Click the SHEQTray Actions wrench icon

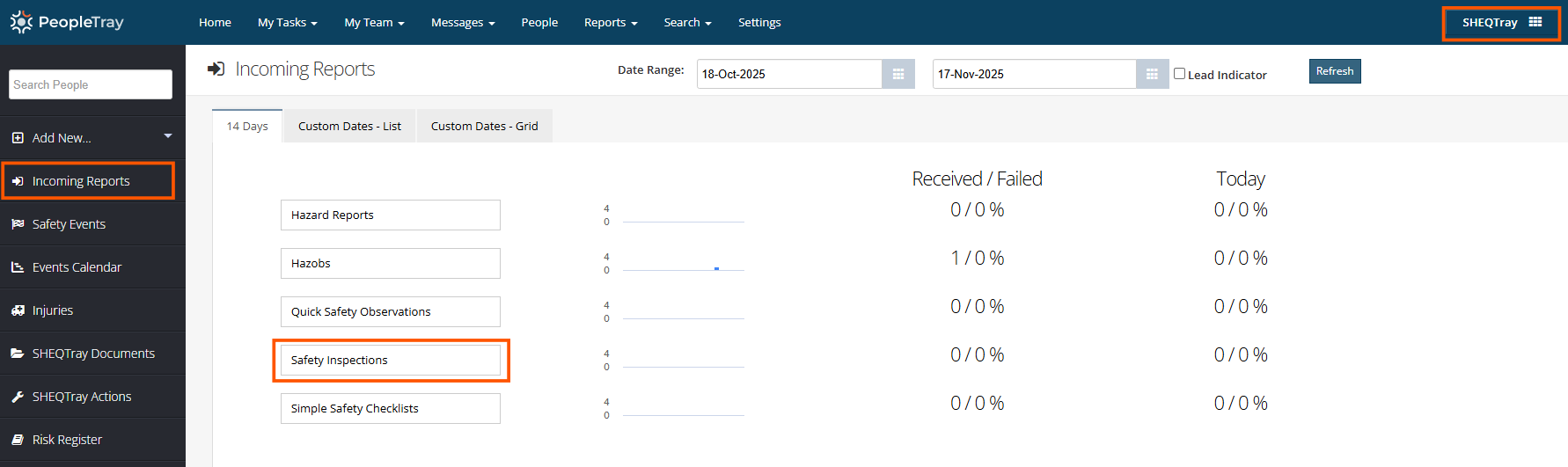(18, 397)
